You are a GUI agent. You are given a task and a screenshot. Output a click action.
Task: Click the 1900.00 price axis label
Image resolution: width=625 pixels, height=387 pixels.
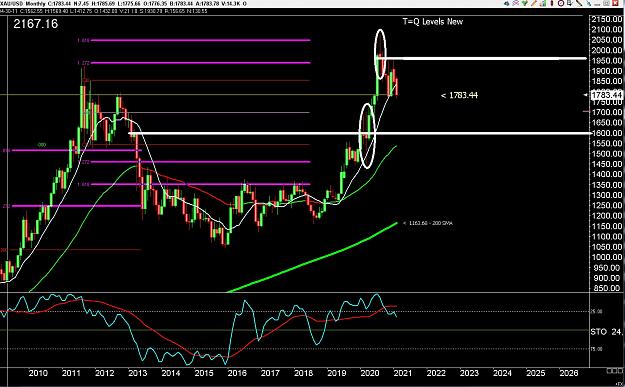(607, 71)
